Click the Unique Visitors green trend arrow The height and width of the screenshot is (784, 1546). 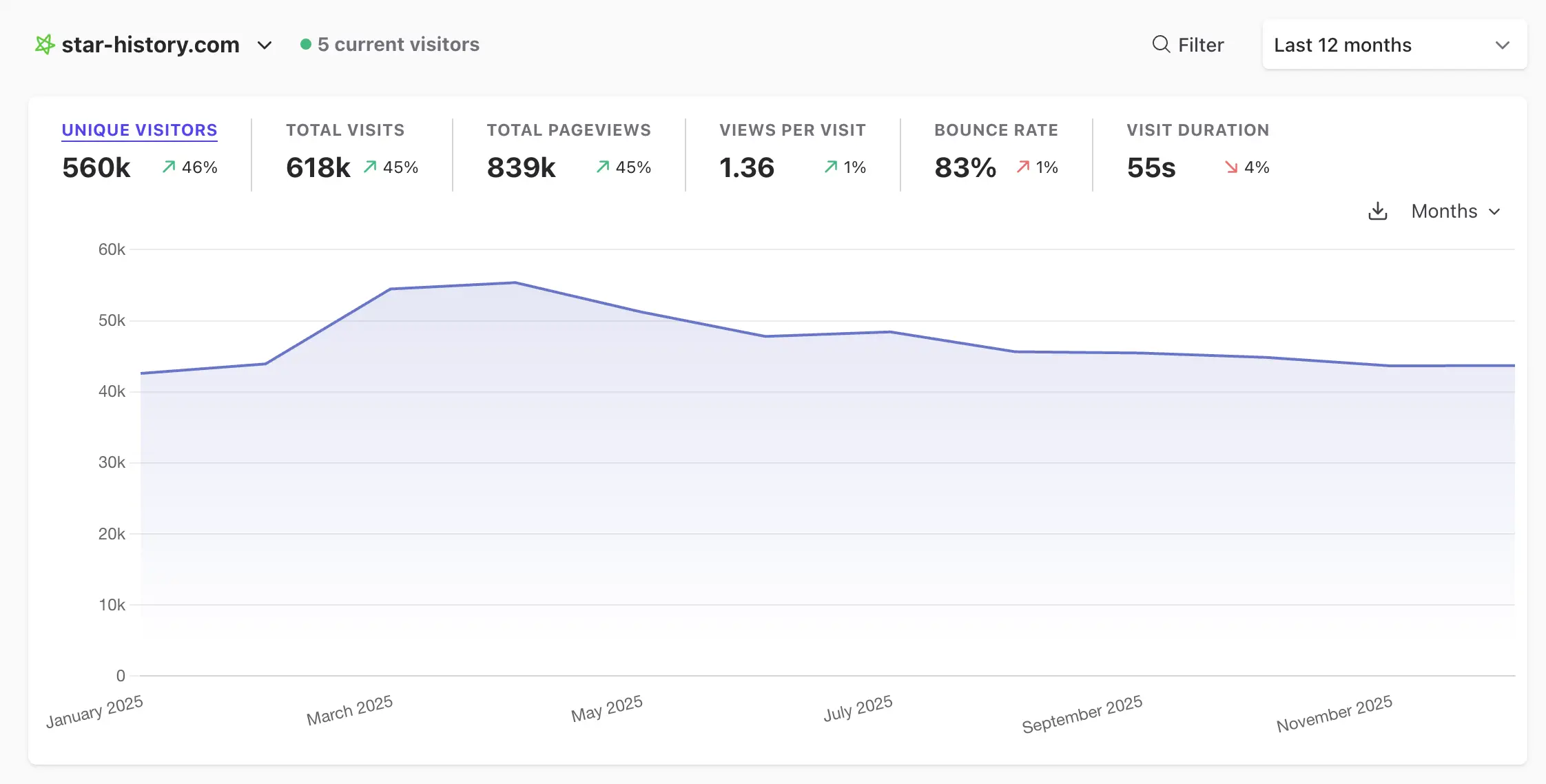point(169,167)
